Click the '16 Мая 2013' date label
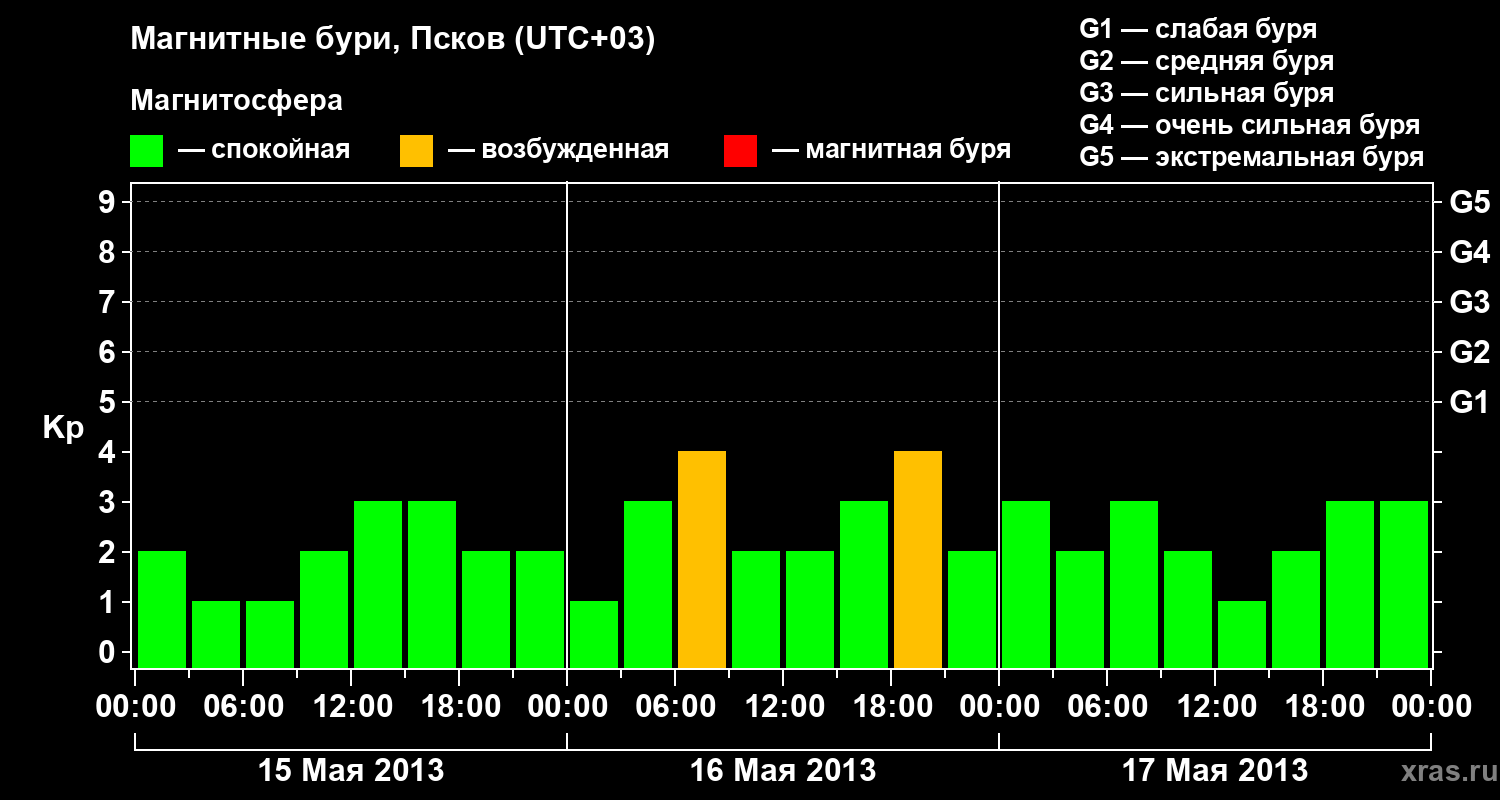 tap(783, 771)
